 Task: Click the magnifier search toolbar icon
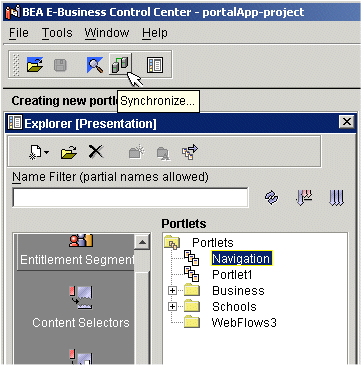[x=95, y=65]
